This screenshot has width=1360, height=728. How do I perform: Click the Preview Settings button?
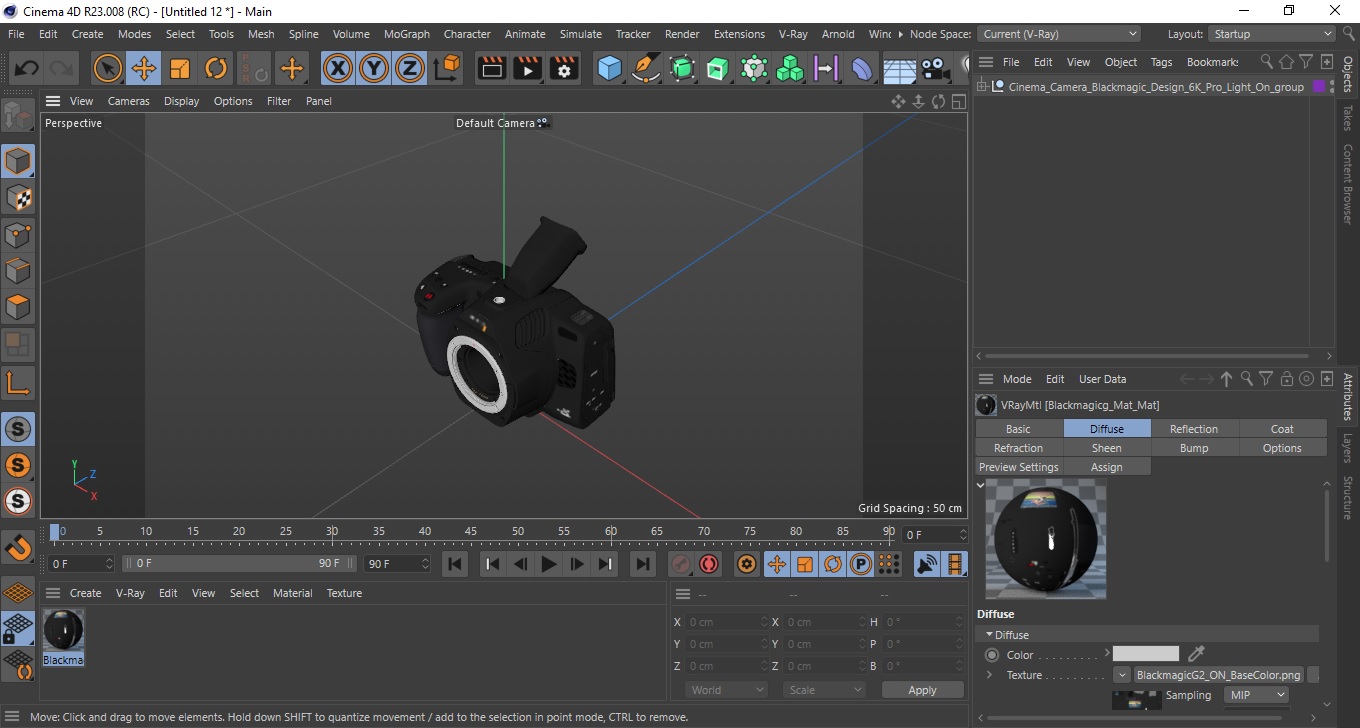coord(1018,467)
